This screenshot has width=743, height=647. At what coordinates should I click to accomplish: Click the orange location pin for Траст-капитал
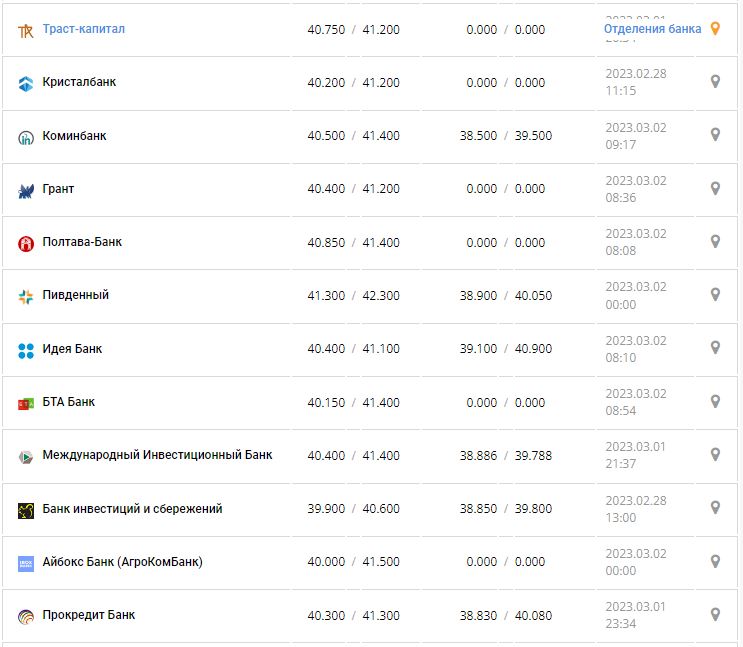tap(715, 29)
